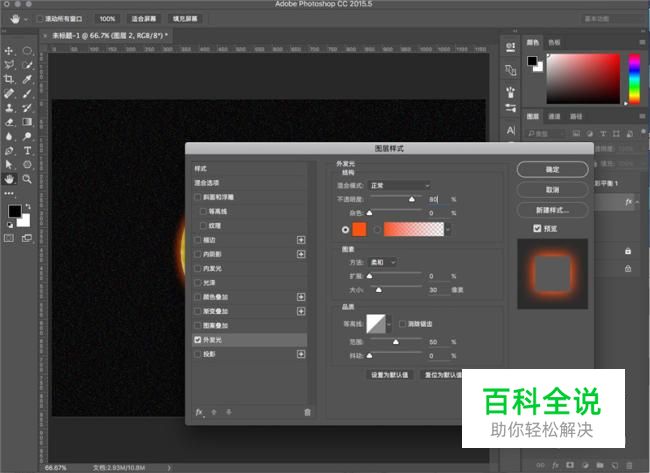Select the solid color glow radio button
The image size is (650, 473).
345,229
